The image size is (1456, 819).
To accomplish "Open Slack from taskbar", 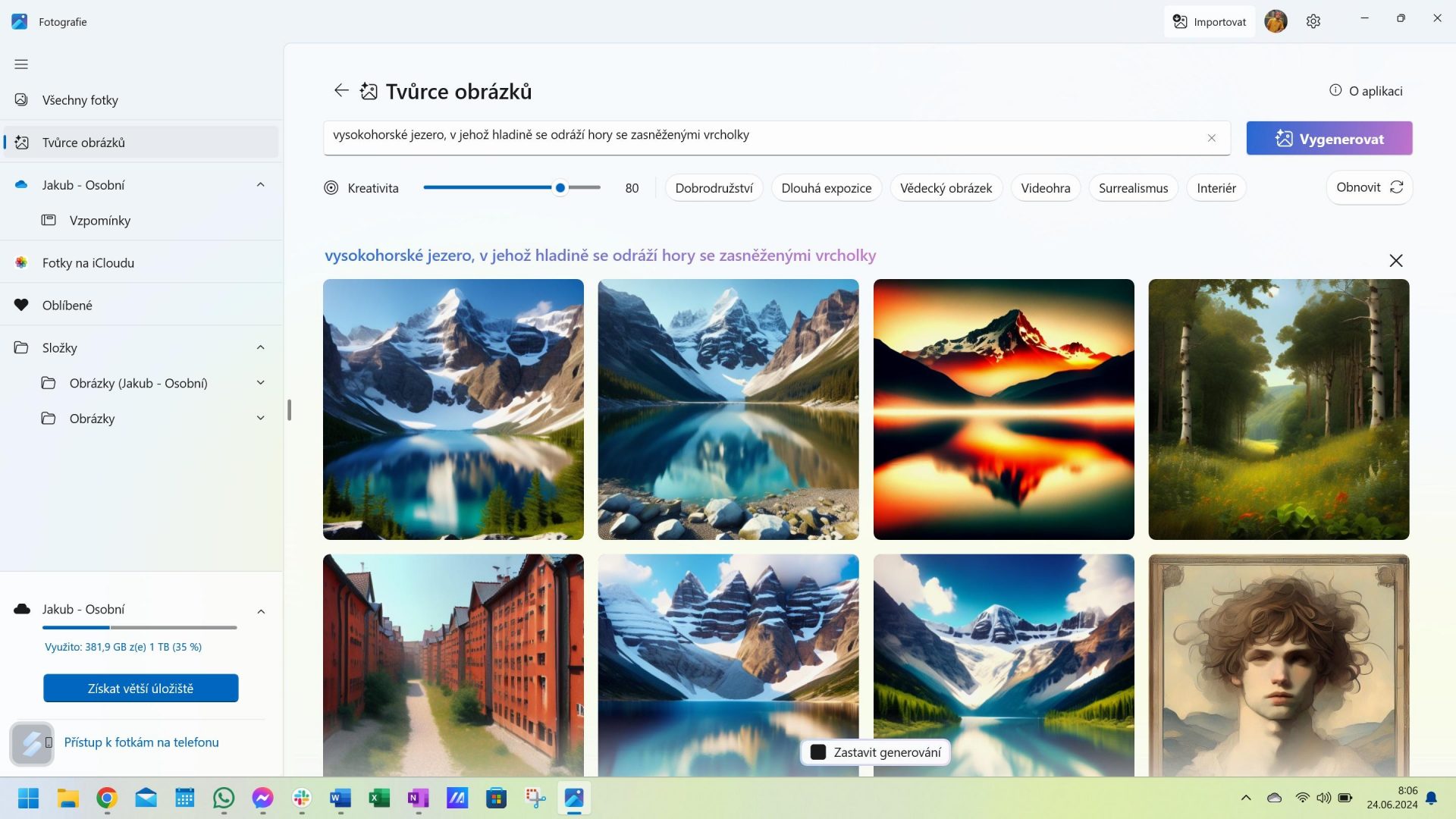I will tap(302, 798).
